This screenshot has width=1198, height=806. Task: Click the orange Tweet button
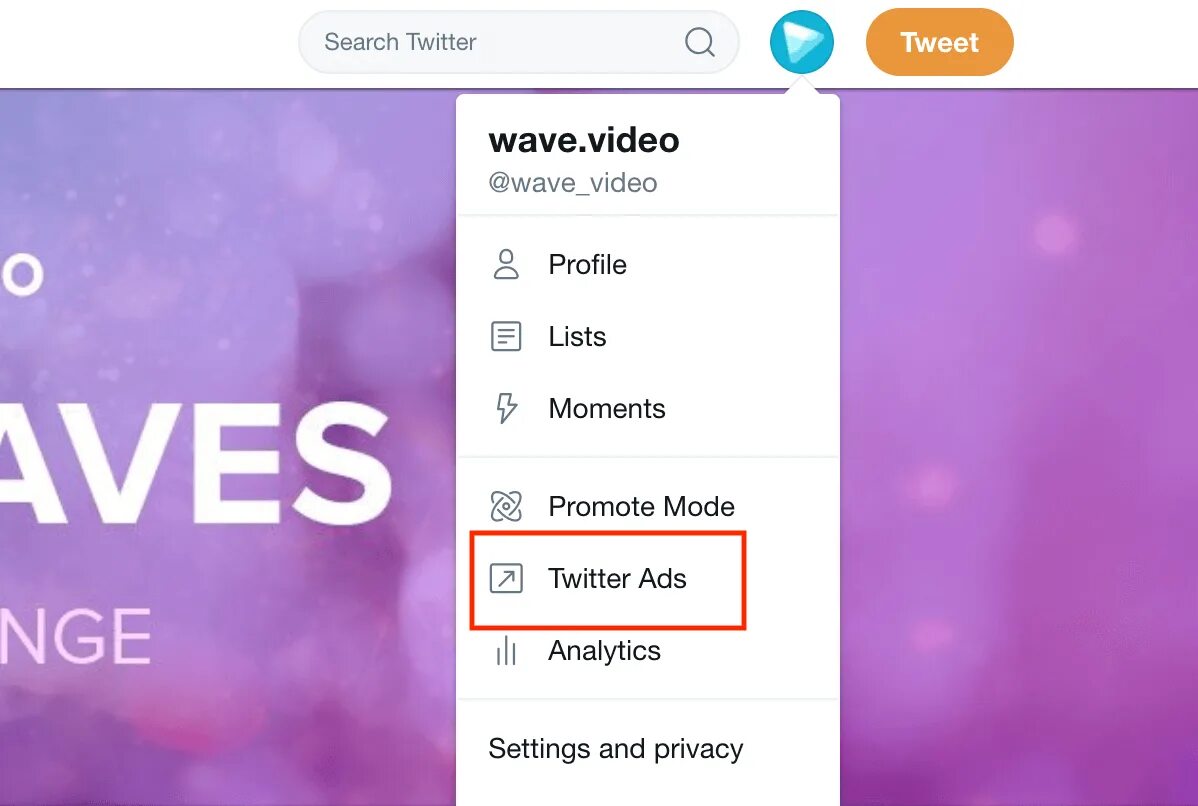click(939, 42)
